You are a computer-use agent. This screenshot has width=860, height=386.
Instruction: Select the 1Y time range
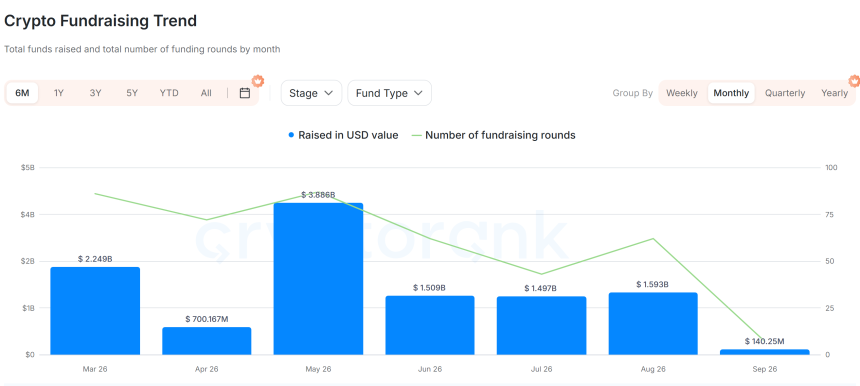pos(59,93)
